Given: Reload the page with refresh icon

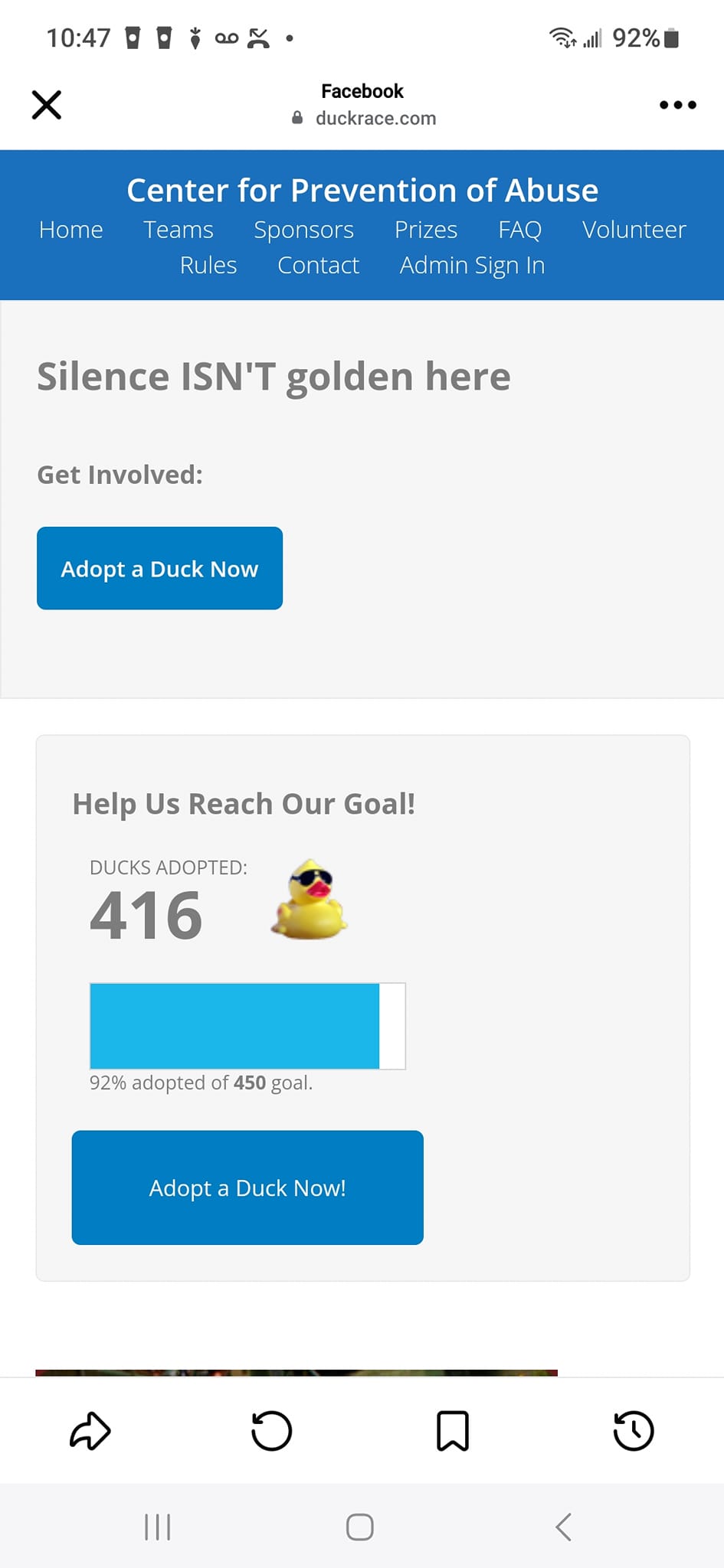Looking at the screenshot, I should 272,1431.
